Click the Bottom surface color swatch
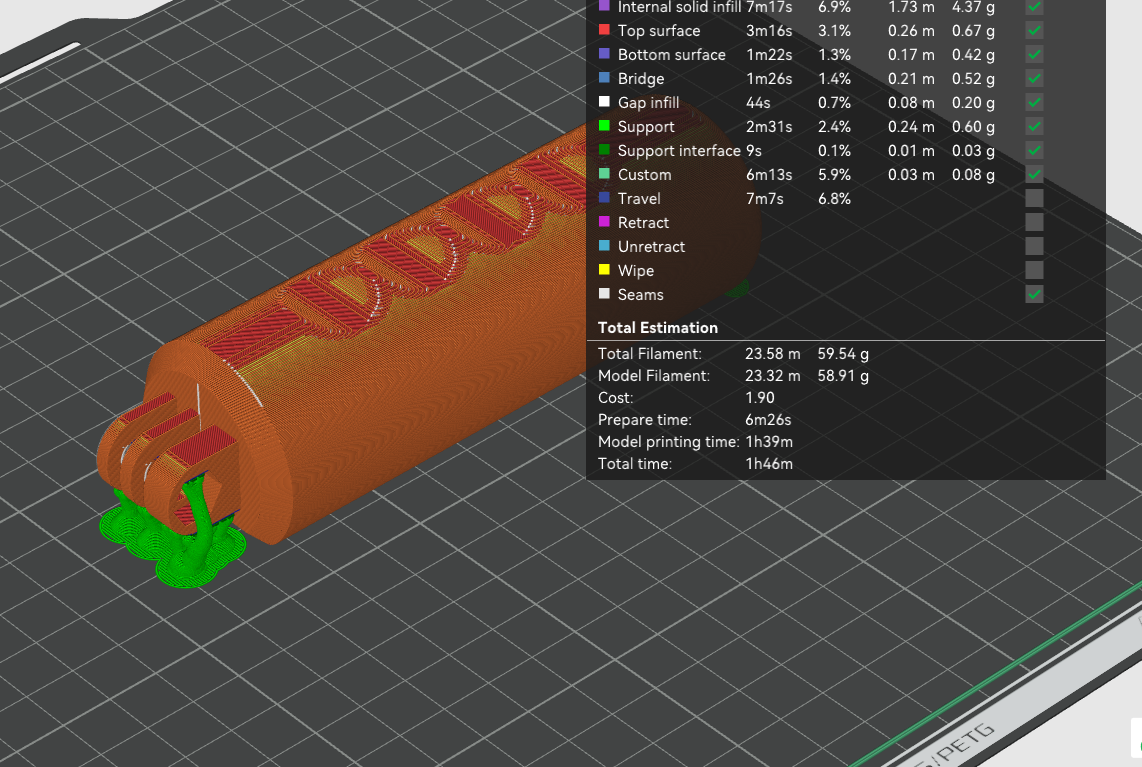 point(604,54)
